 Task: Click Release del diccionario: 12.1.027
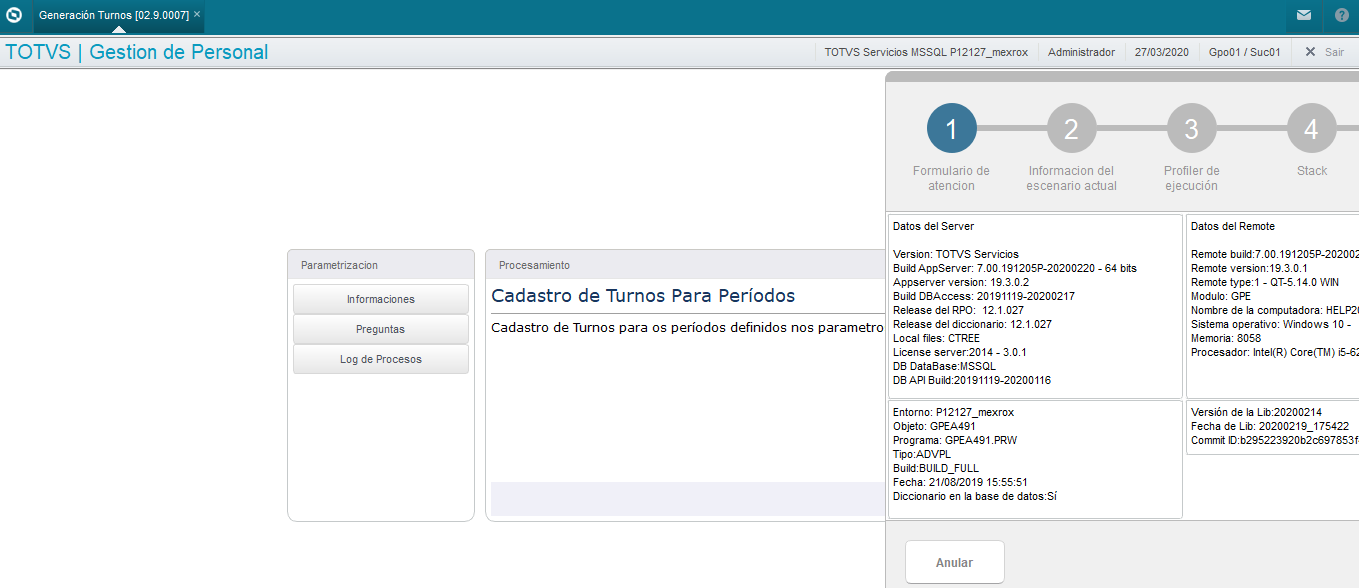972,325
